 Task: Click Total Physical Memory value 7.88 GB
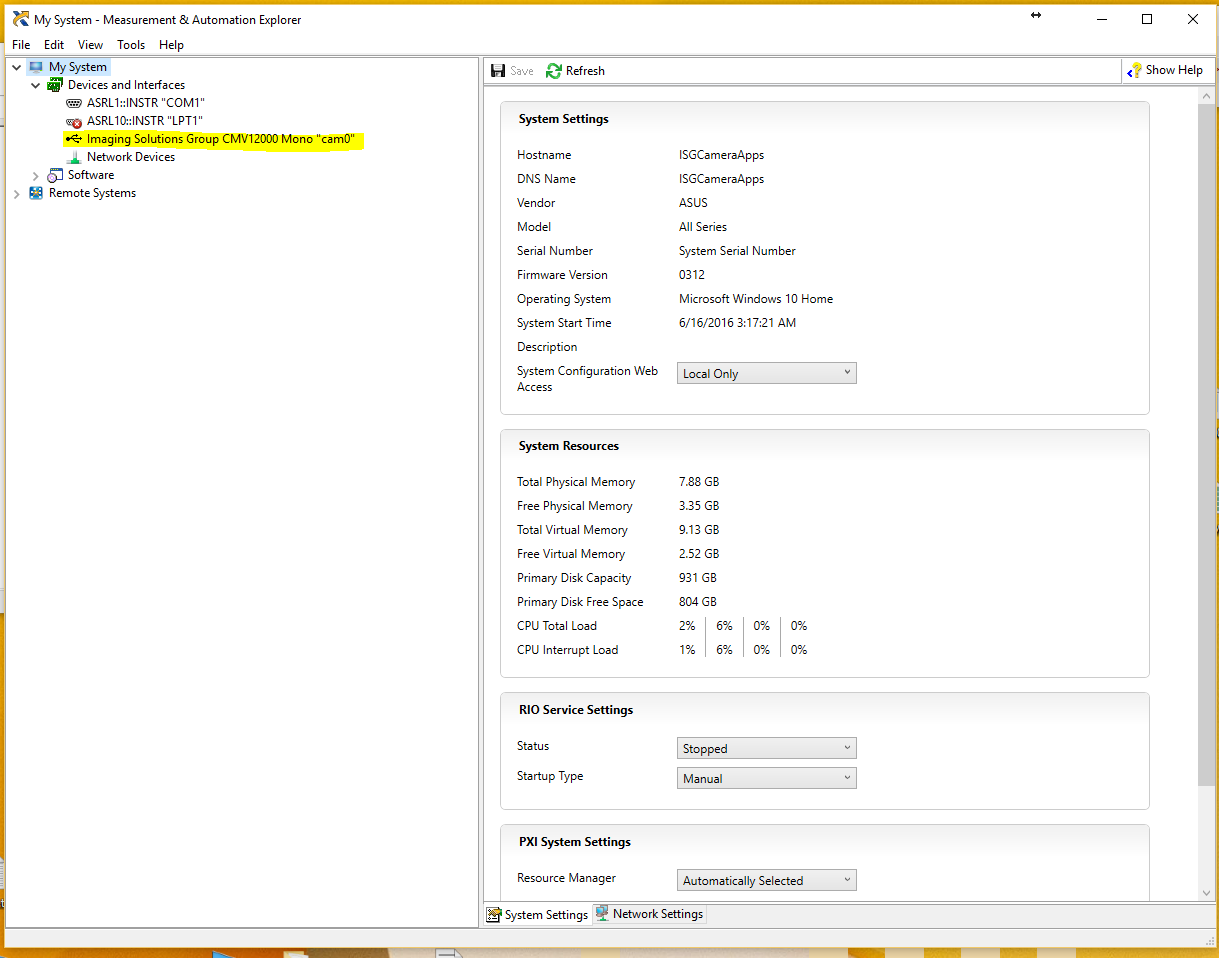click(699, 482)
